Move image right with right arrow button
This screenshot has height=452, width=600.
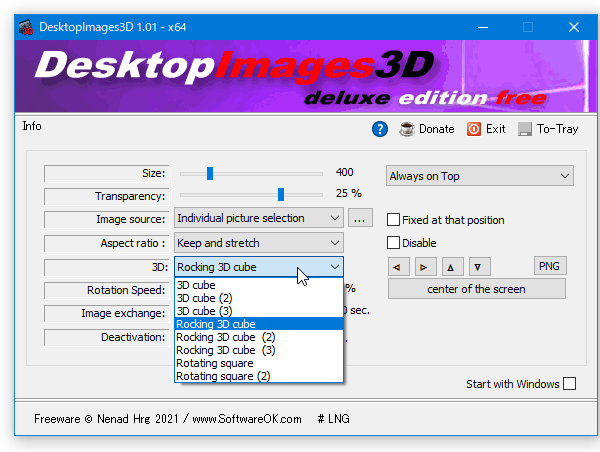pos(426,267)
